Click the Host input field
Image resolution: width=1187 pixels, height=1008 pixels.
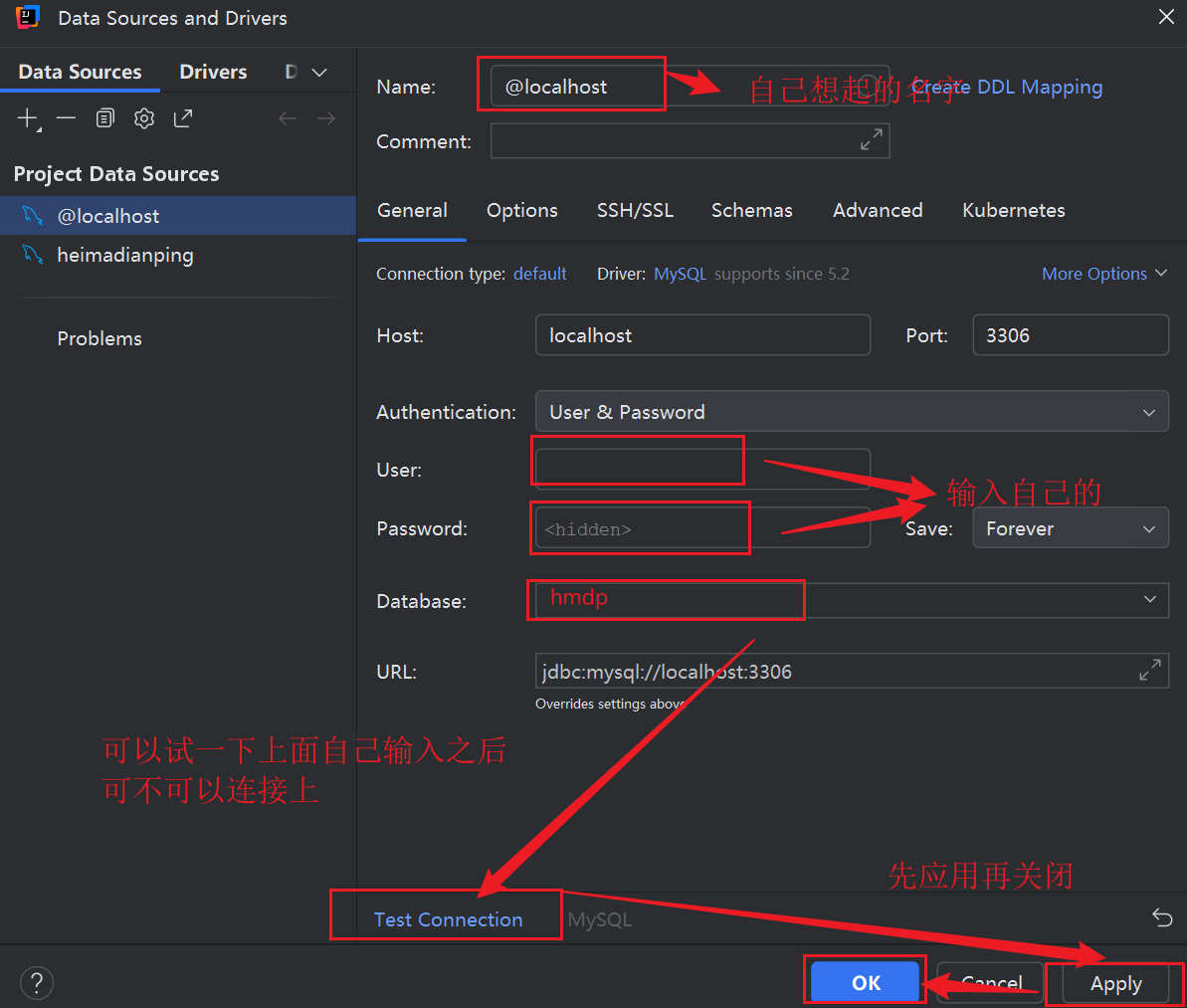coord(702,334)
